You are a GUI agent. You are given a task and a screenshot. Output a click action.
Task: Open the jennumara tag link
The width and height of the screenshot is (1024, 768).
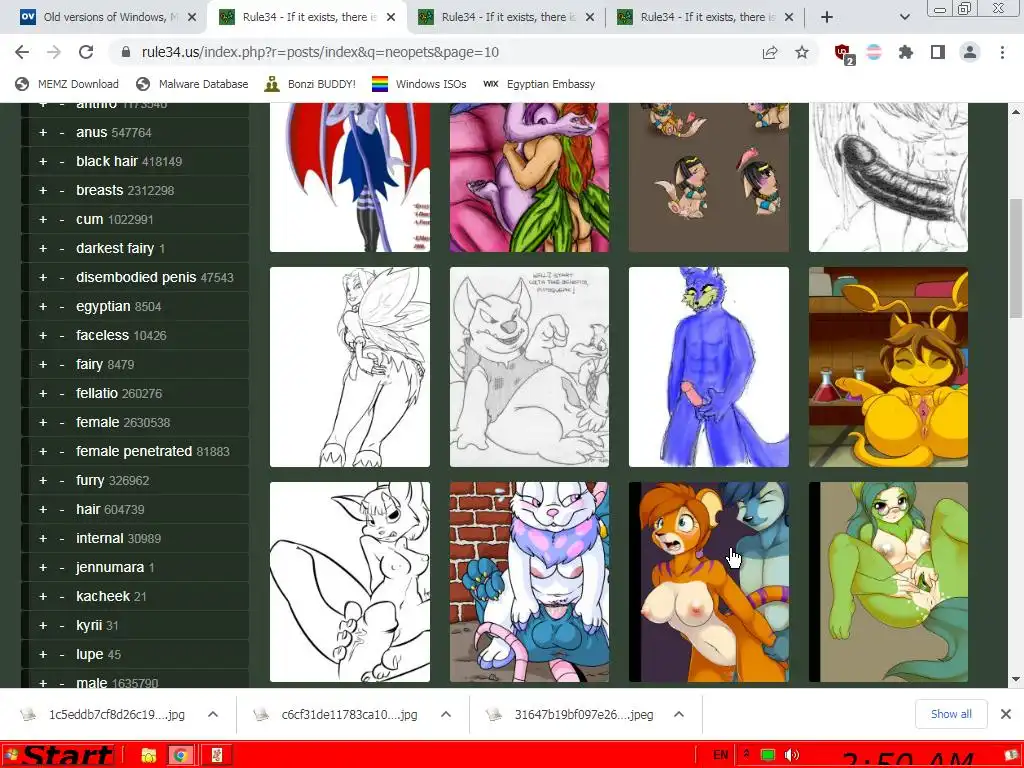point(110,567)
